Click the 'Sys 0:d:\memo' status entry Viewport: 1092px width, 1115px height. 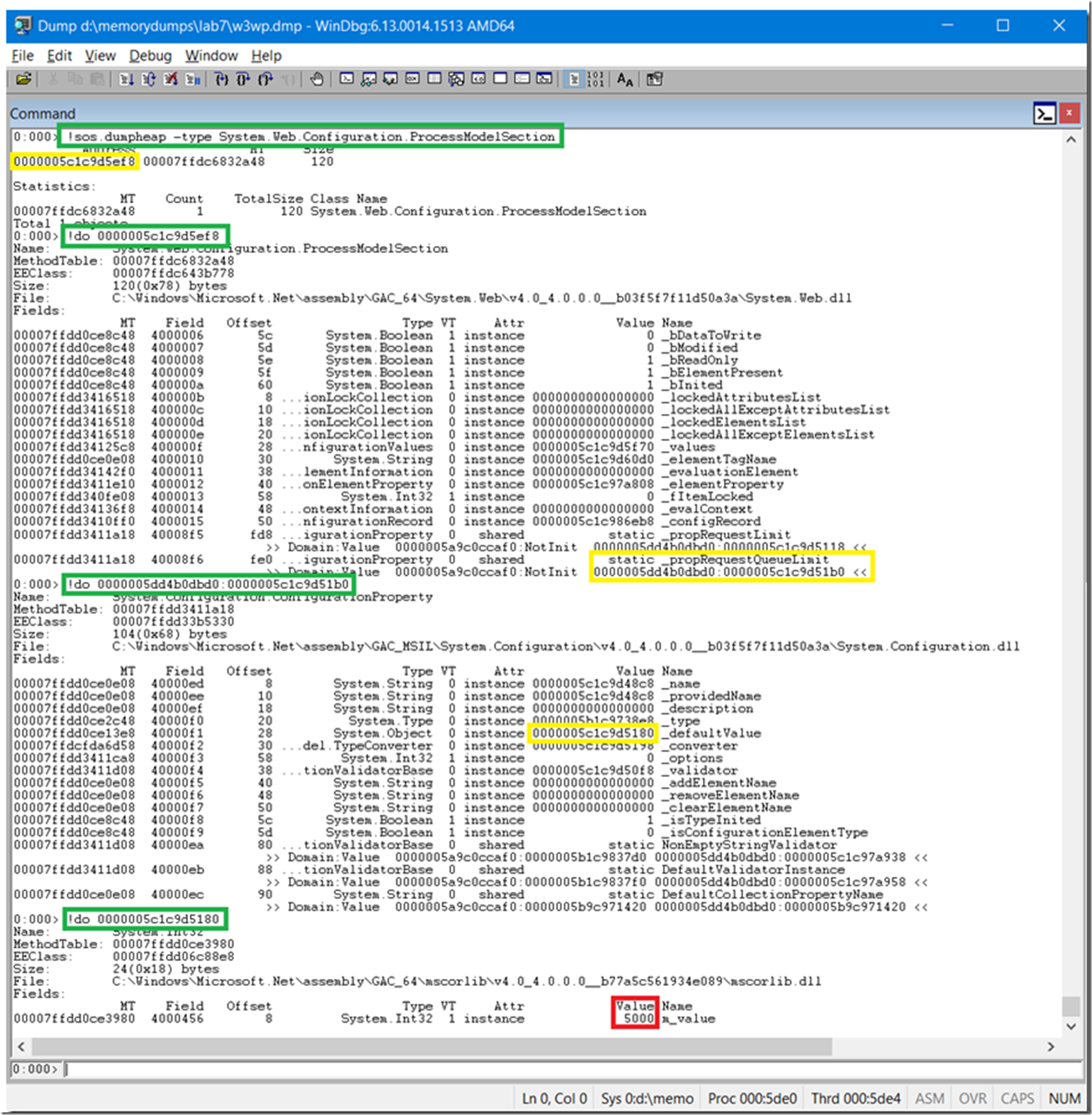647,1098
